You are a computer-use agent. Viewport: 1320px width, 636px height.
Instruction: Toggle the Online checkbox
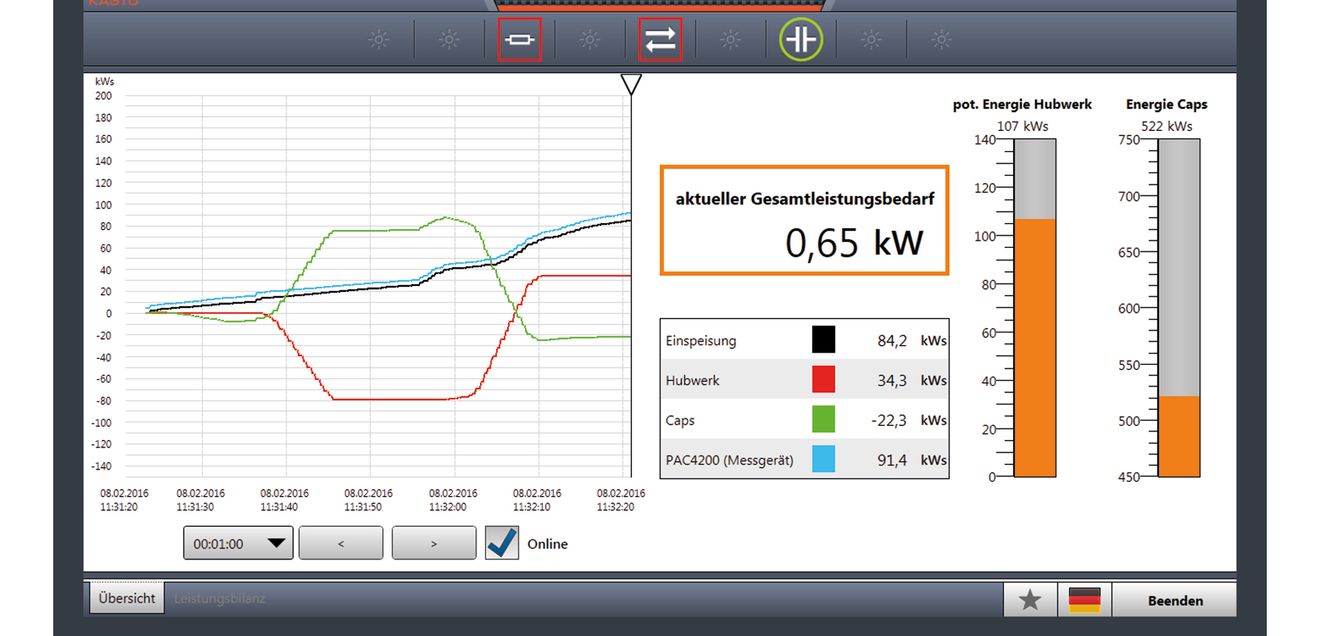(502, 543)
